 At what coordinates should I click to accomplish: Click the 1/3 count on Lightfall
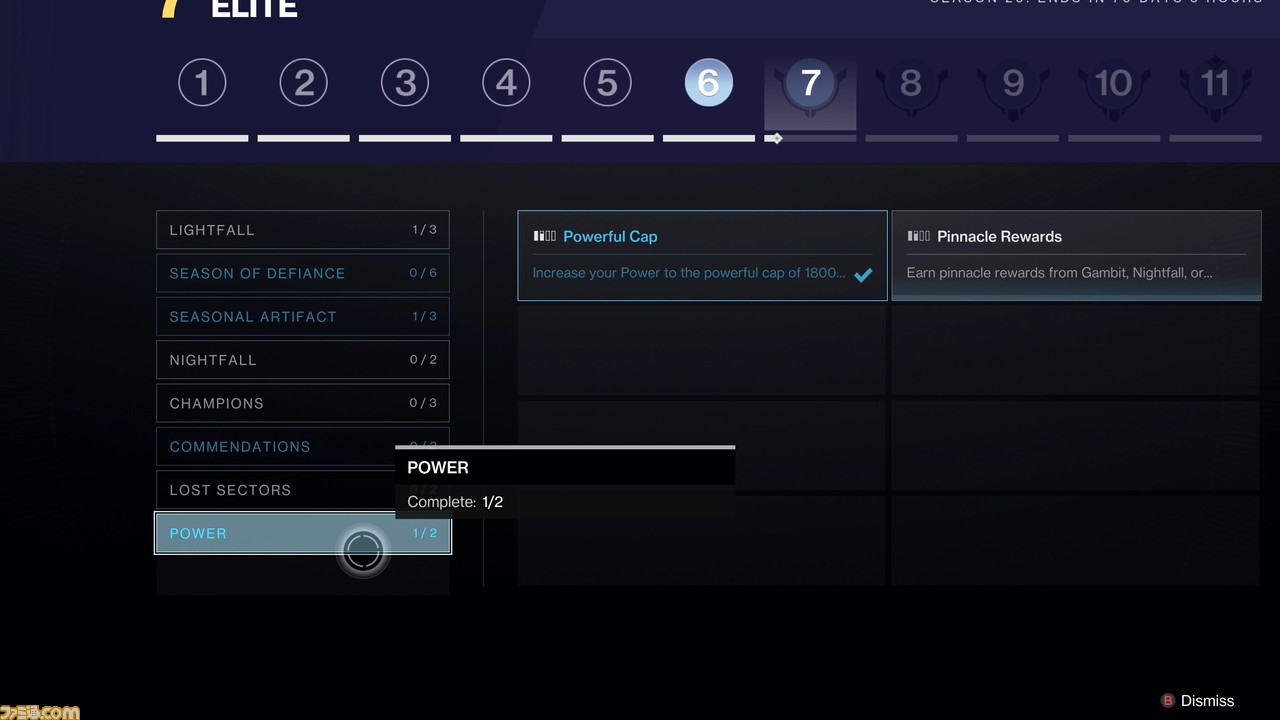(424, 230)
